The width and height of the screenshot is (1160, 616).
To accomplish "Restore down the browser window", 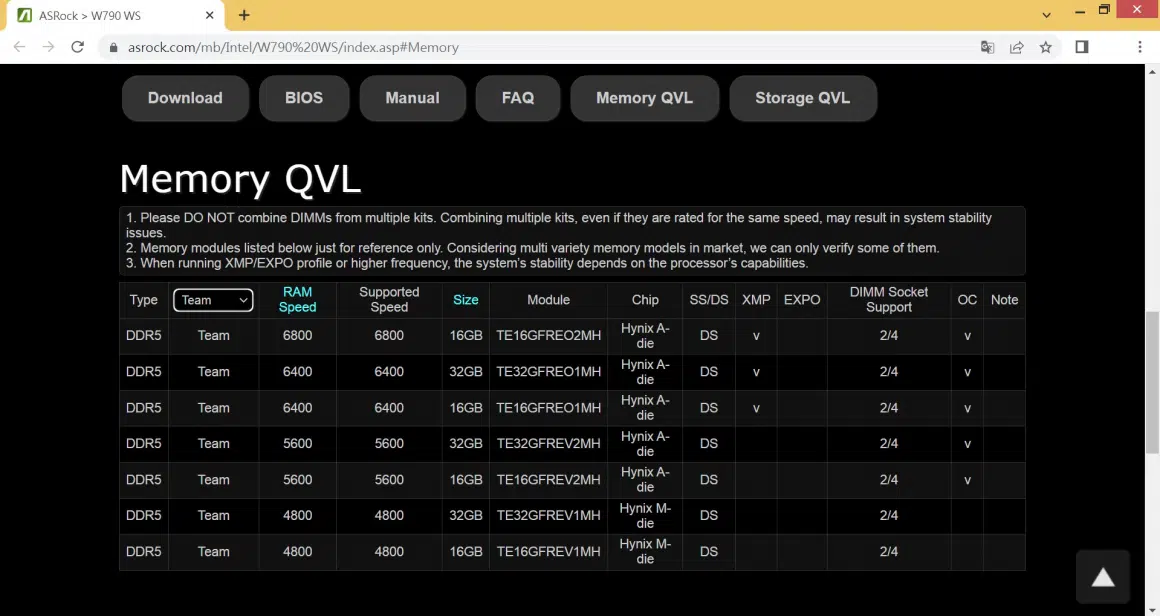I will (1104, 10).
